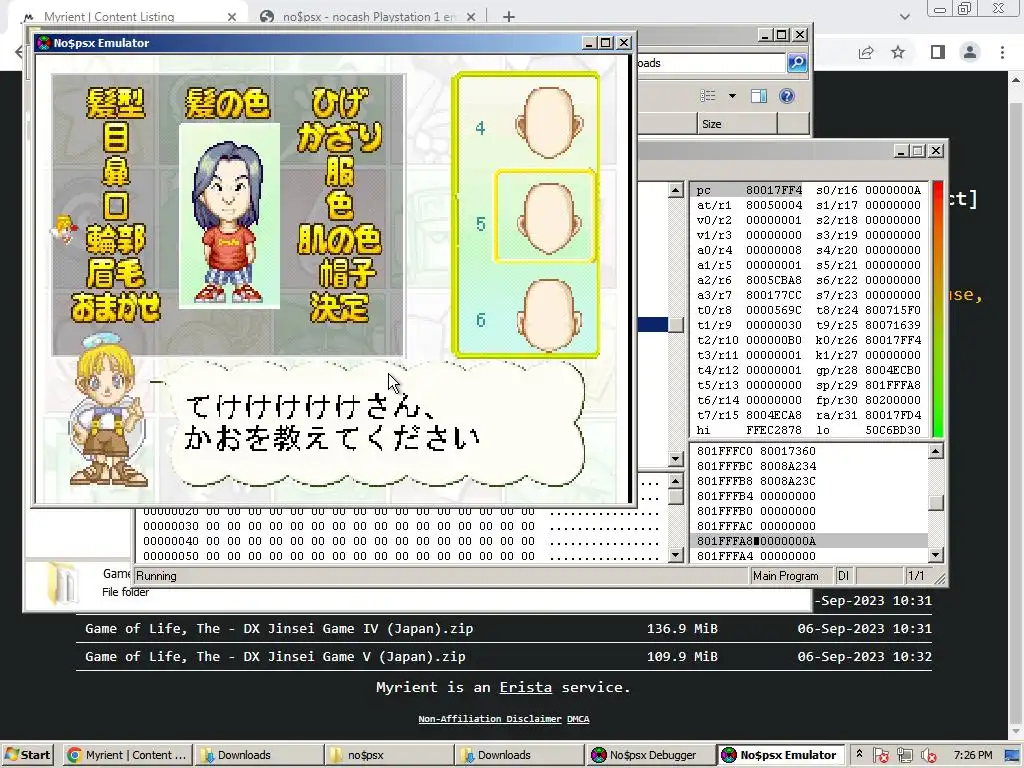Click the search magnifier in Explorer window
The height and width of the screenshot is (768, 1024).
(x=797, y=63)
